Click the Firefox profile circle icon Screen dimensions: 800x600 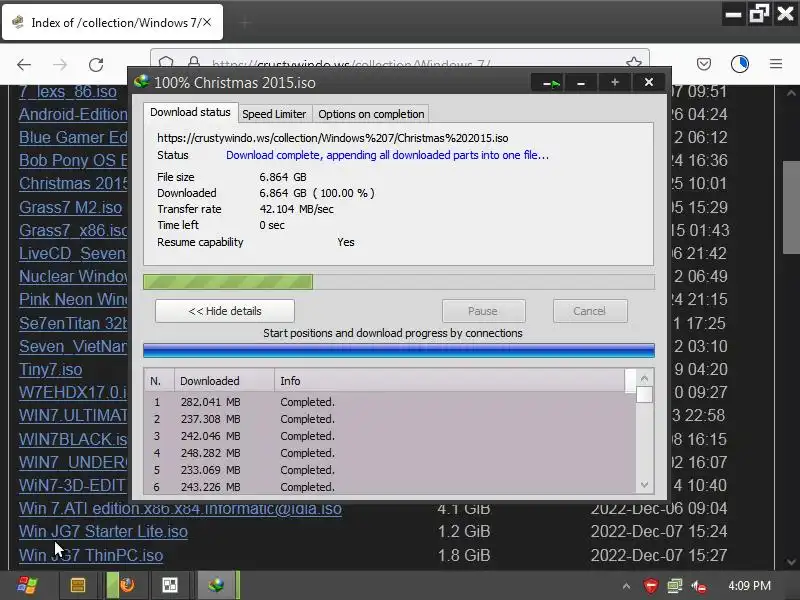pos(740,64)
